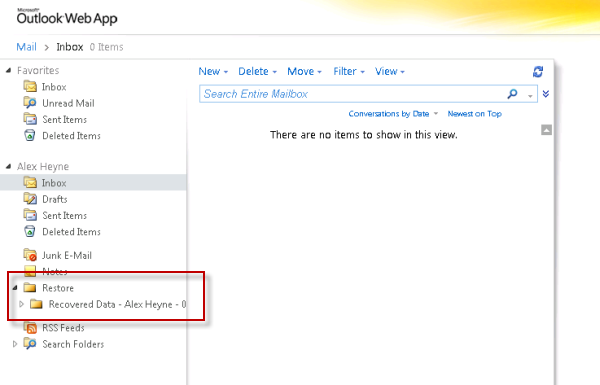Click the Sent Items icon under Alex Heyne
This screenshot has height=385, width=600.
(x=30, y=215)
